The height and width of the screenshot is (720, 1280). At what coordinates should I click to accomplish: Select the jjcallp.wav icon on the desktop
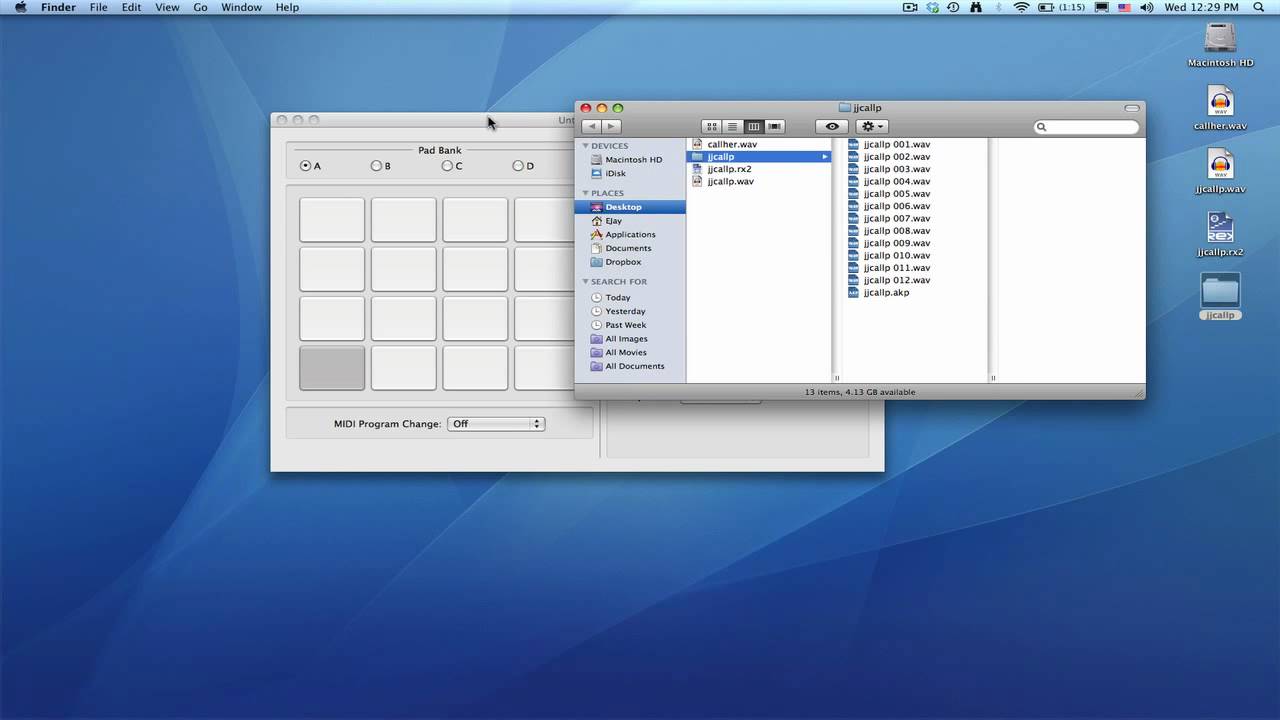1220,165
